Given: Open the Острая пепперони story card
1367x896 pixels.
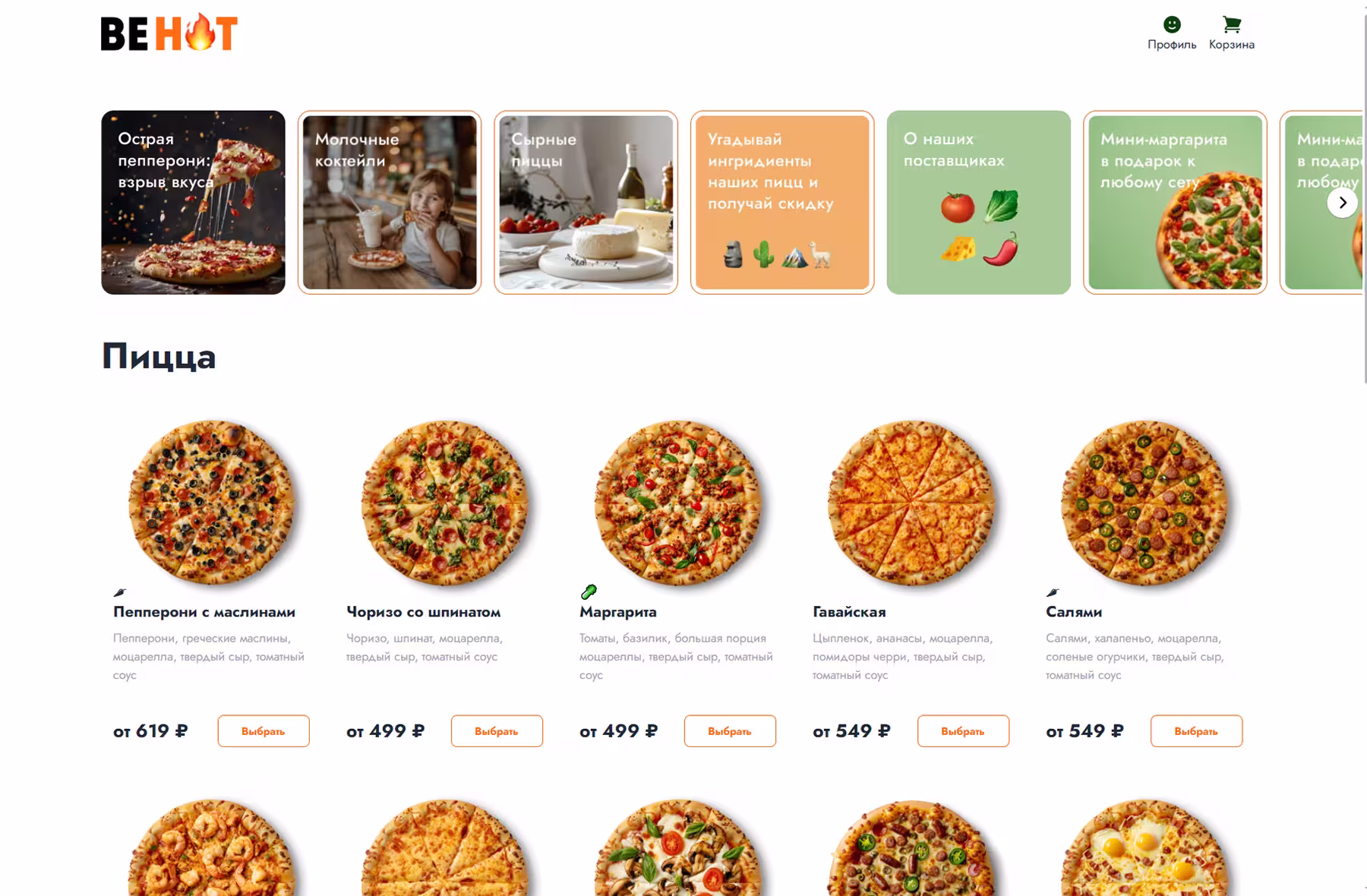Looking at the screenshot, I should (x=194, y=203).
